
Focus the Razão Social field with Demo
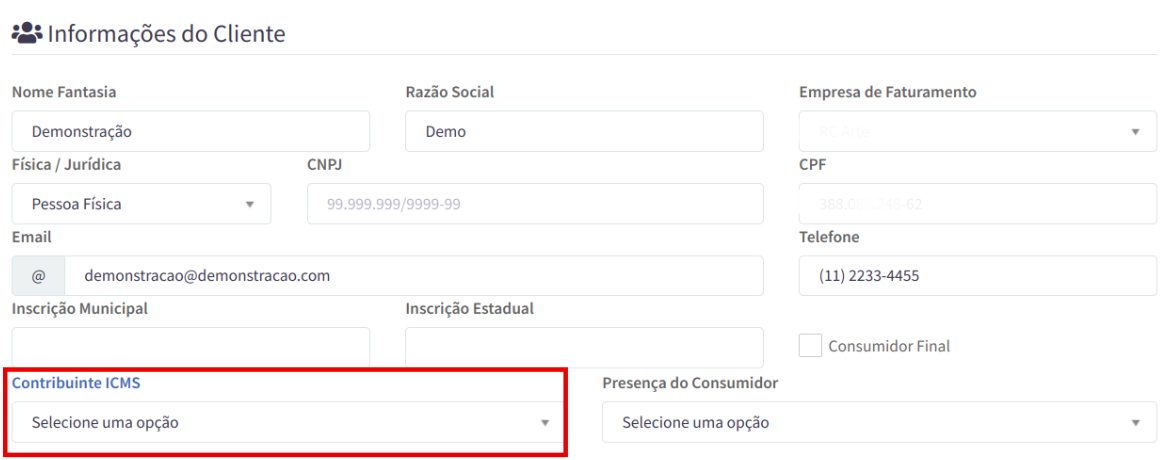585,132
